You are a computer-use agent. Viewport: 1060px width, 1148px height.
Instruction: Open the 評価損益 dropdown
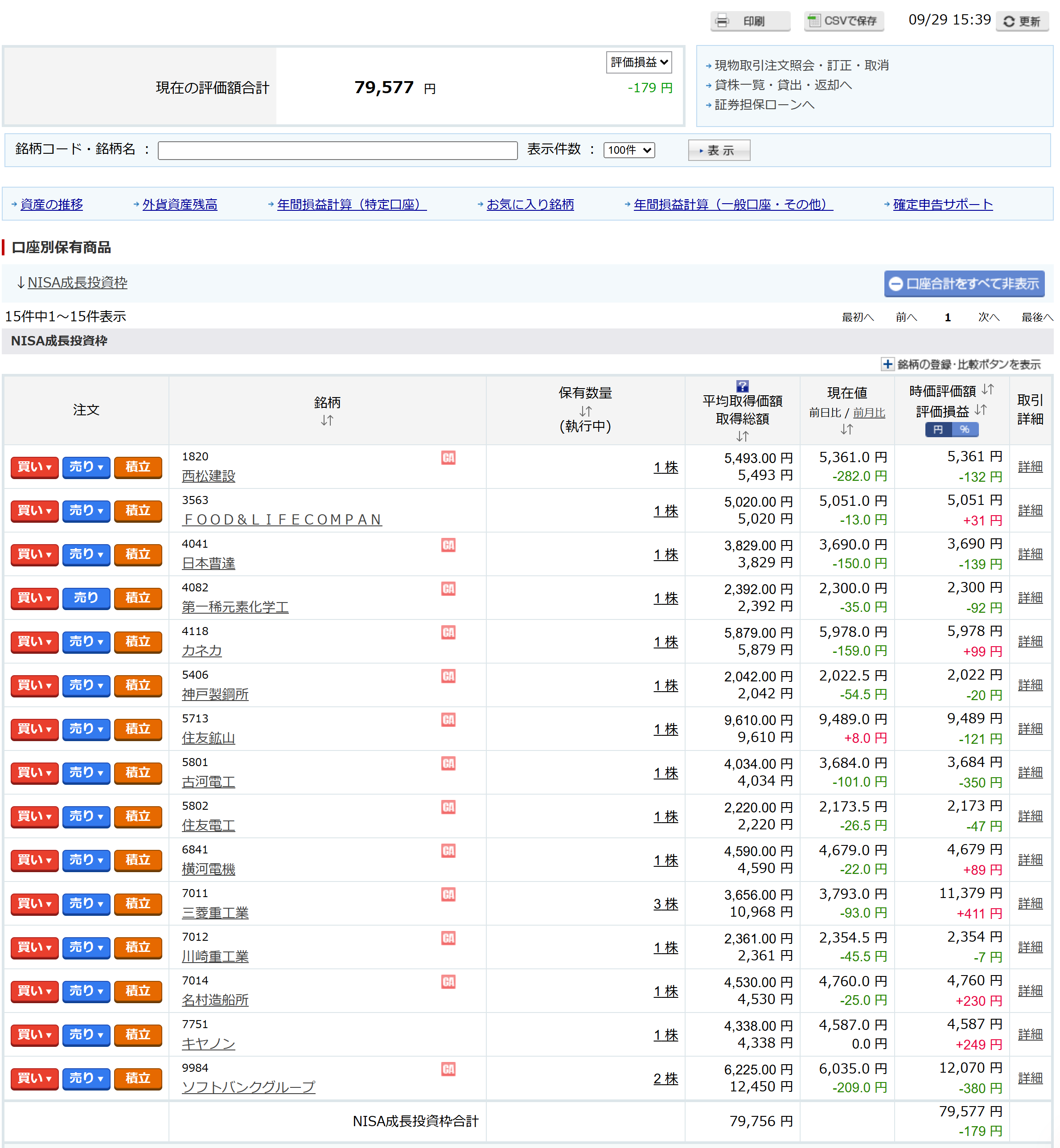click(x=638, y=62)
